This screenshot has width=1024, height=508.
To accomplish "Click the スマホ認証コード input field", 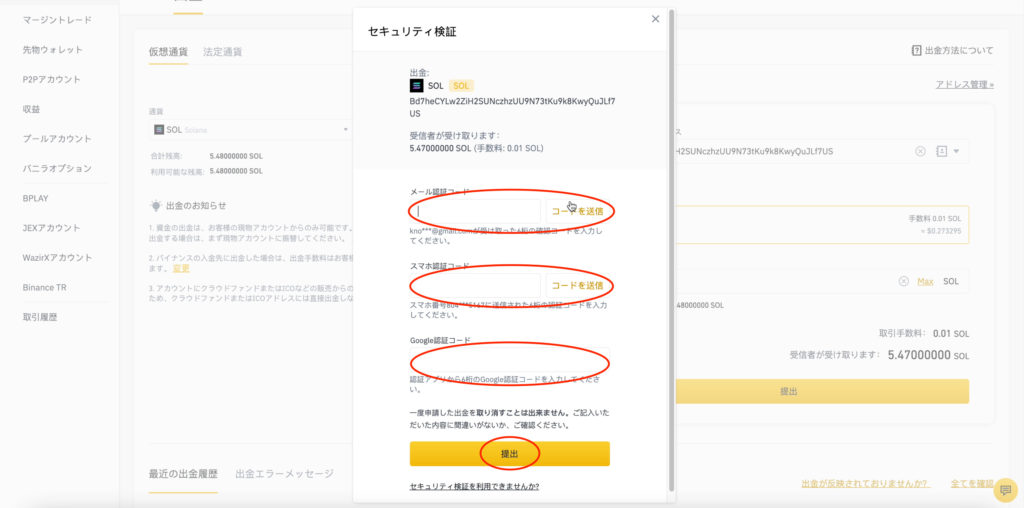I will coord(475,285).
